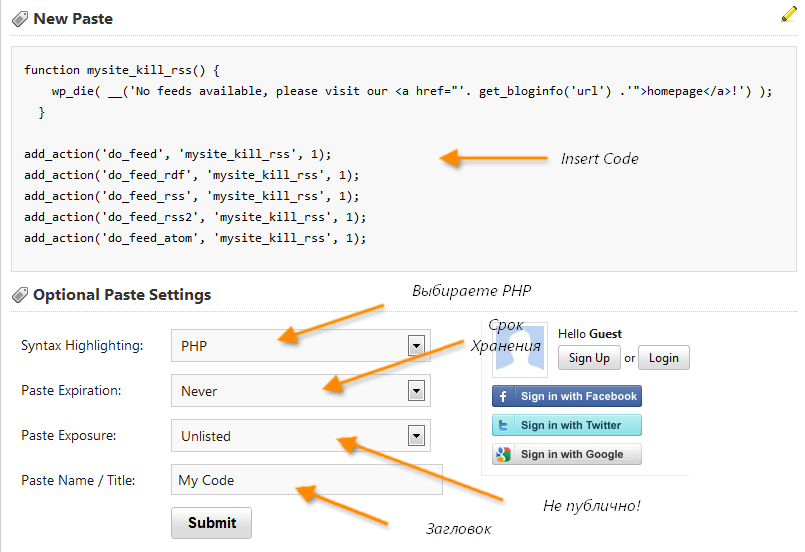805x552 pixels.
Task: Click the guest avatar picture
Action: coord(520,350)
